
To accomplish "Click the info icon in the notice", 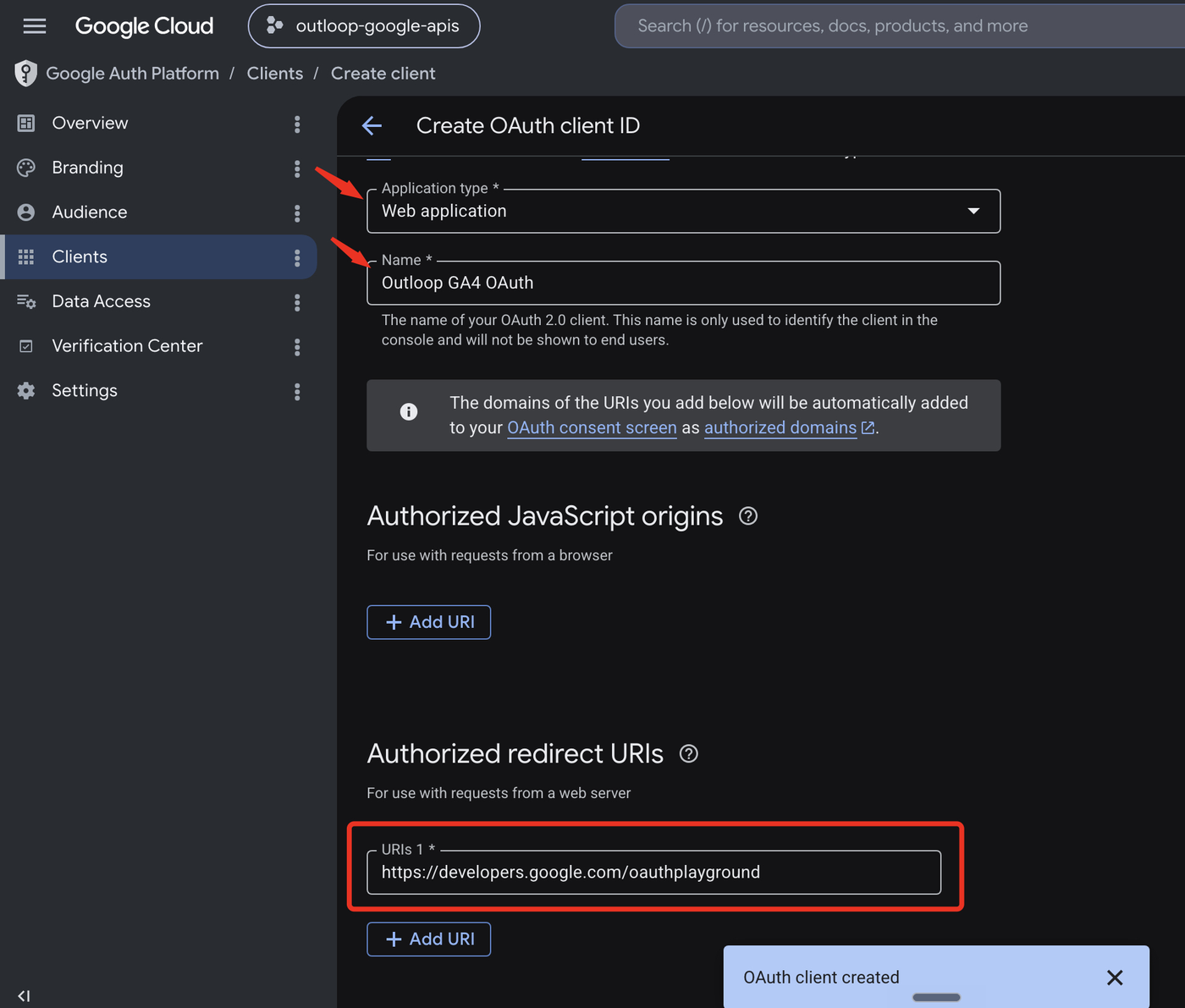I will 409,412.
